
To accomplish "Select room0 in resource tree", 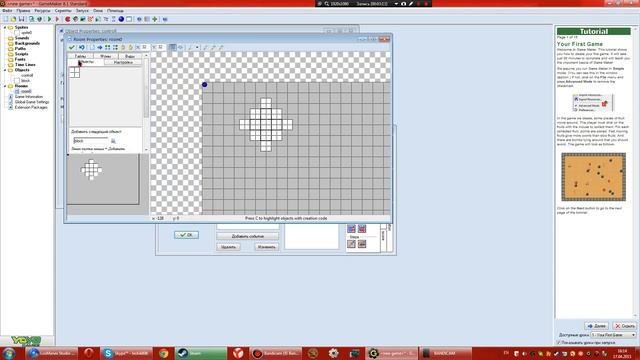I will pos(26,91).
